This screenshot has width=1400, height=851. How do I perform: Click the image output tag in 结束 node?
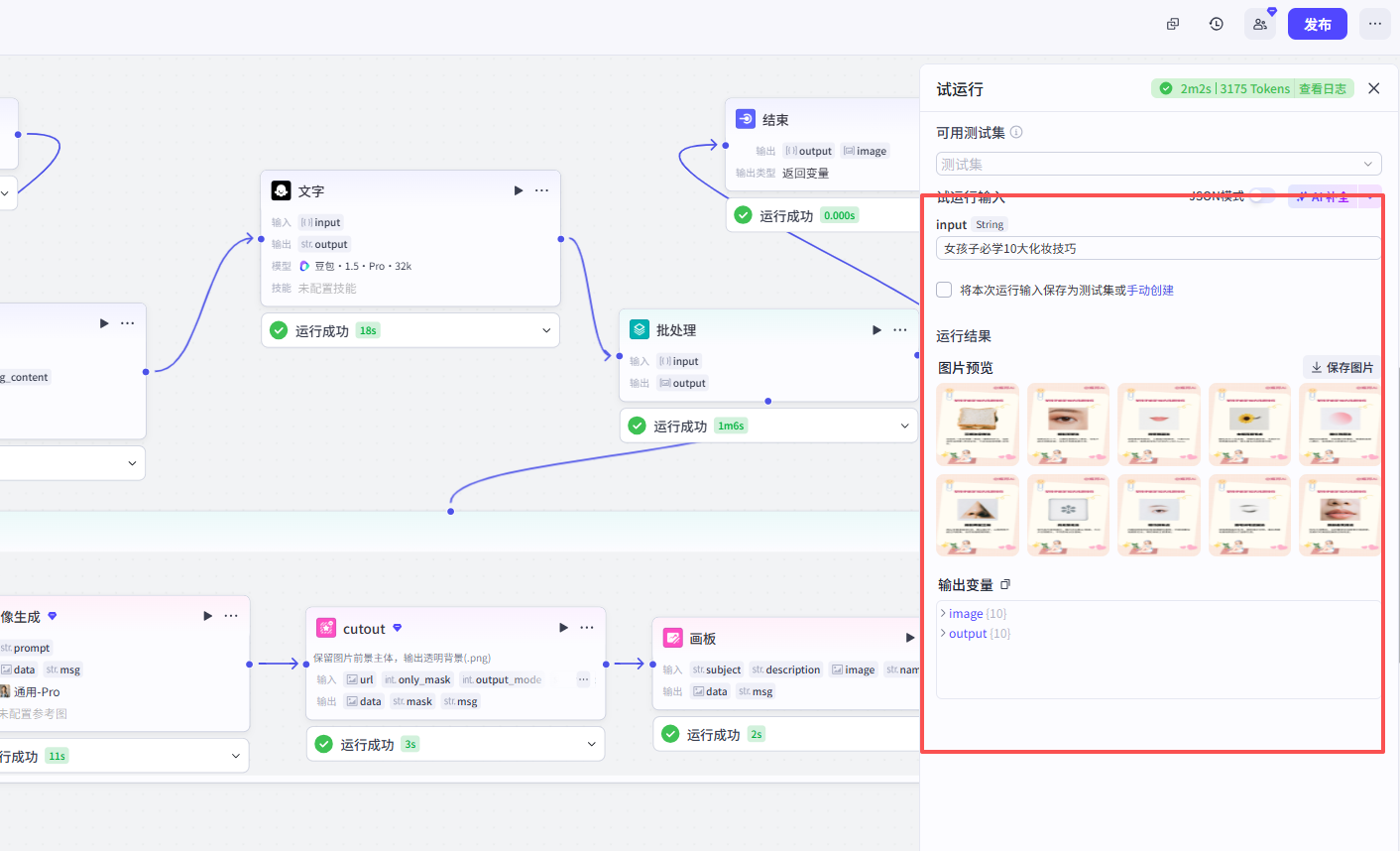(865, 151)
